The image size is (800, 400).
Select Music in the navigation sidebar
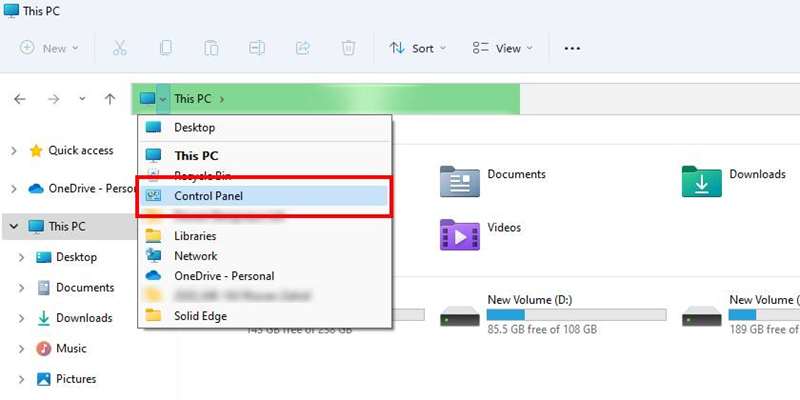70,349
